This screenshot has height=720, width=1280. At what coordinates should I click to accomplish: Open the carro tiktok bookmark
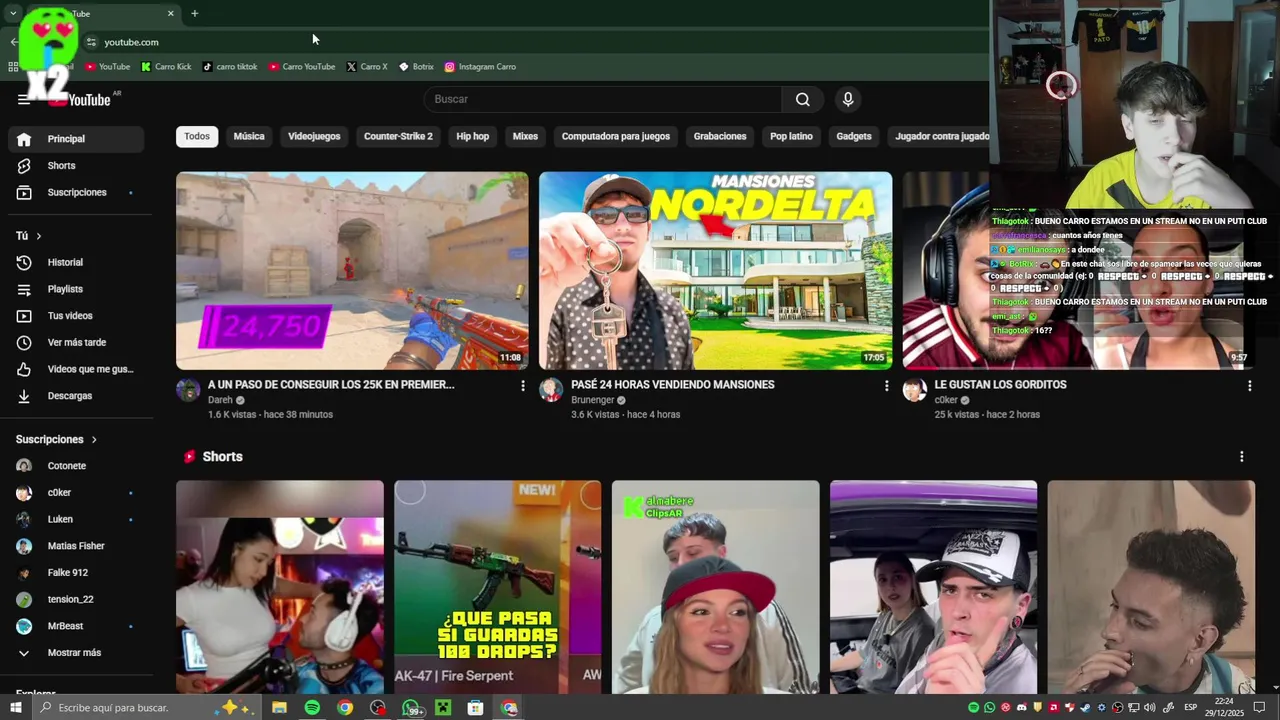tap(230, 67)
